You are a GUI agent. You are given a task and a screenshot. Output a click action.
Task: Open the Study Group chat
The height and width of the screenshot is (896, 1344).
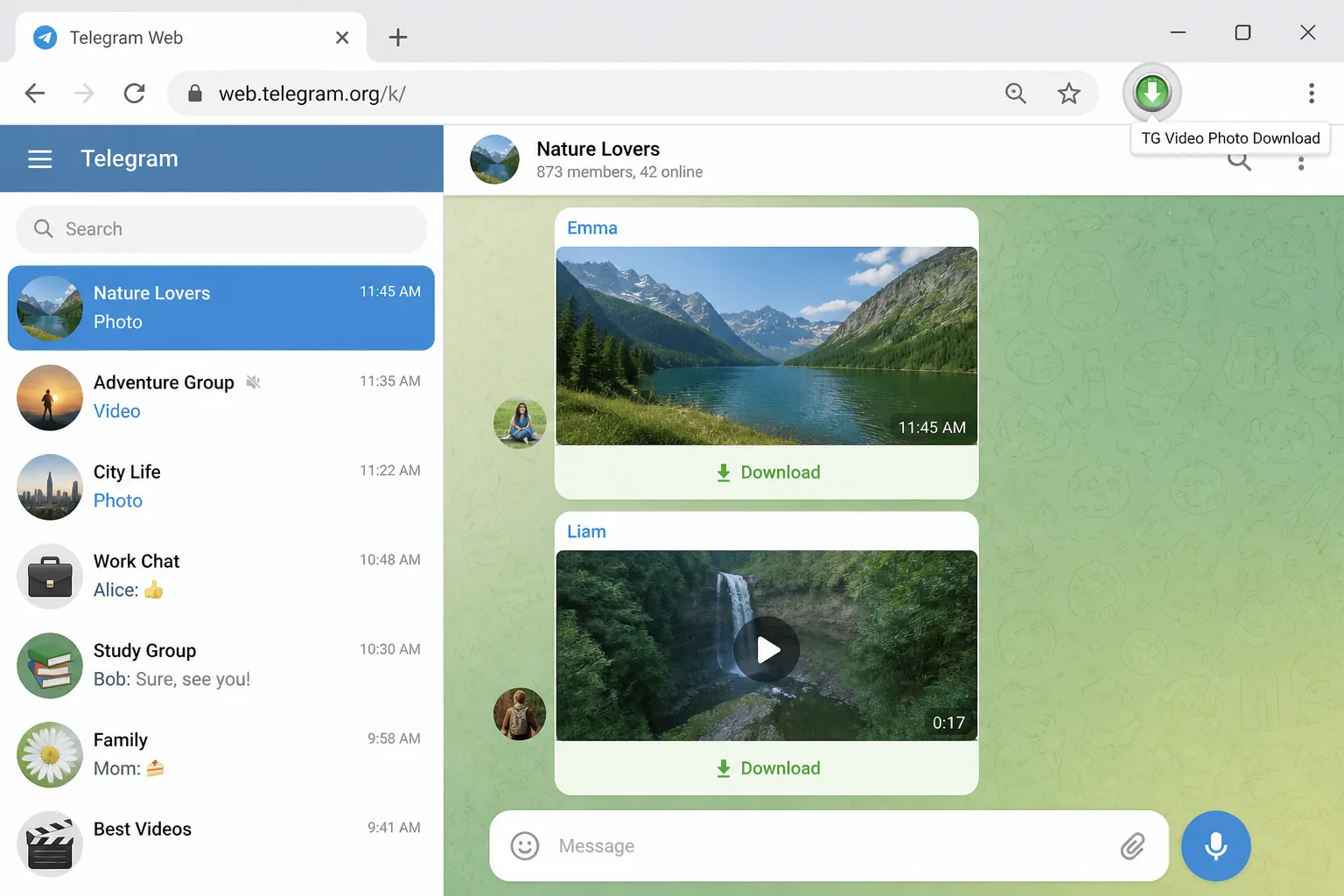tap(221, 665)
